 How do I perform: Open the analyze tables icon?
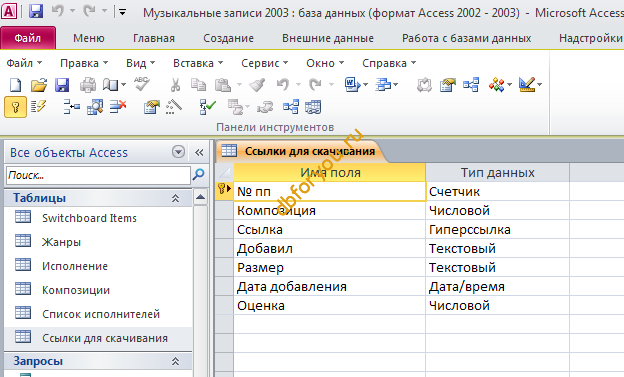[383, 85]
